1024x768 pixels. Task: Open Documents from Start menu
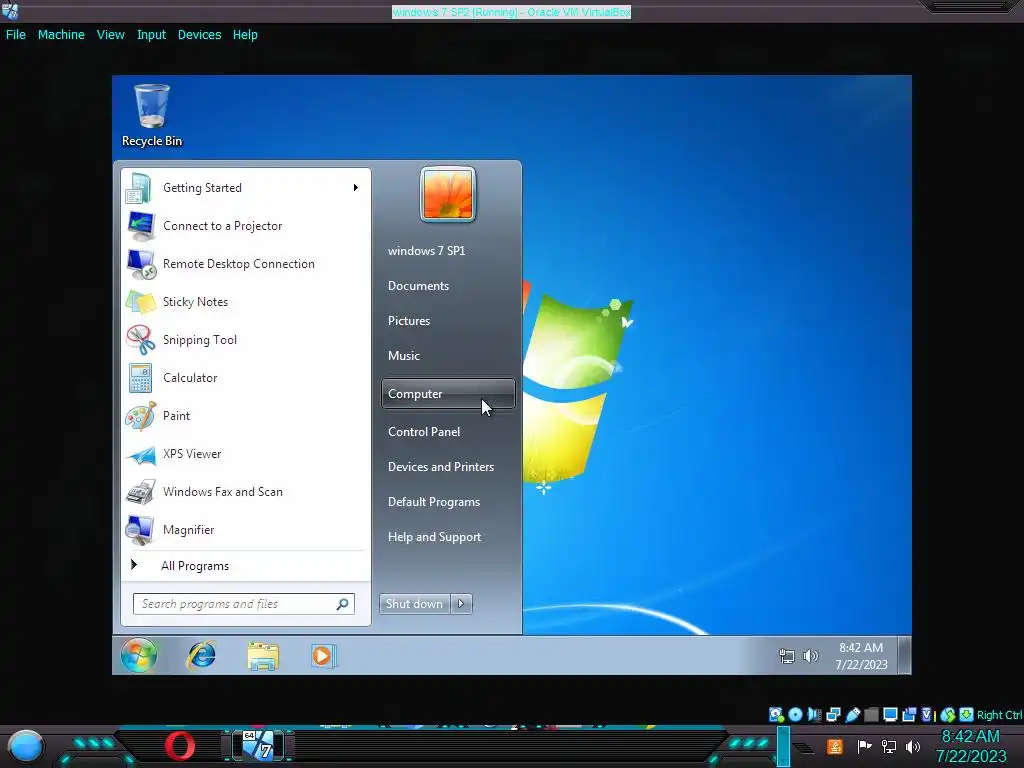click(448, 286)
